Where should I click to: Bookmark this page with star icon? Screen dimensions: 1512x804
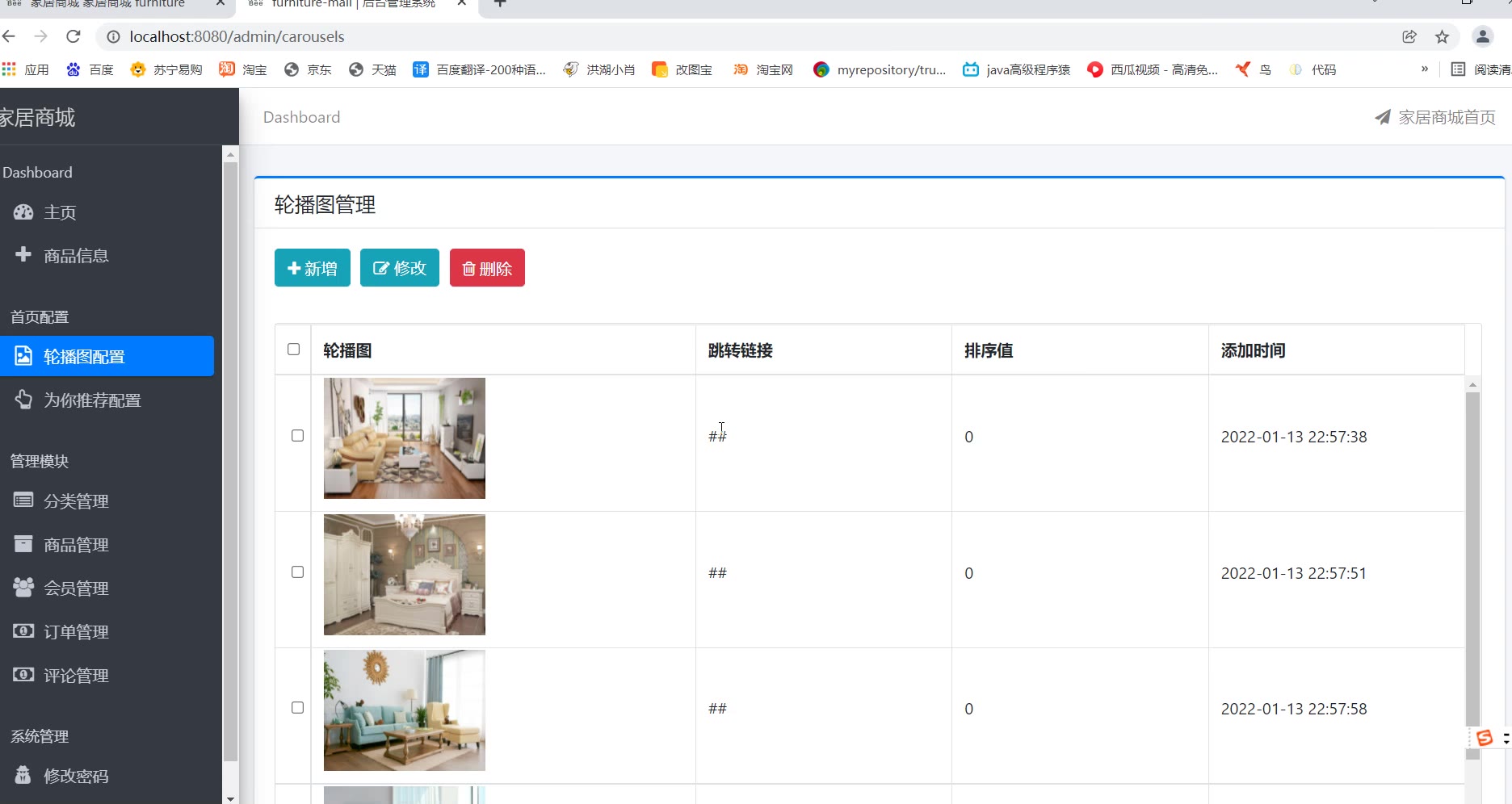tap(1442, 36)
